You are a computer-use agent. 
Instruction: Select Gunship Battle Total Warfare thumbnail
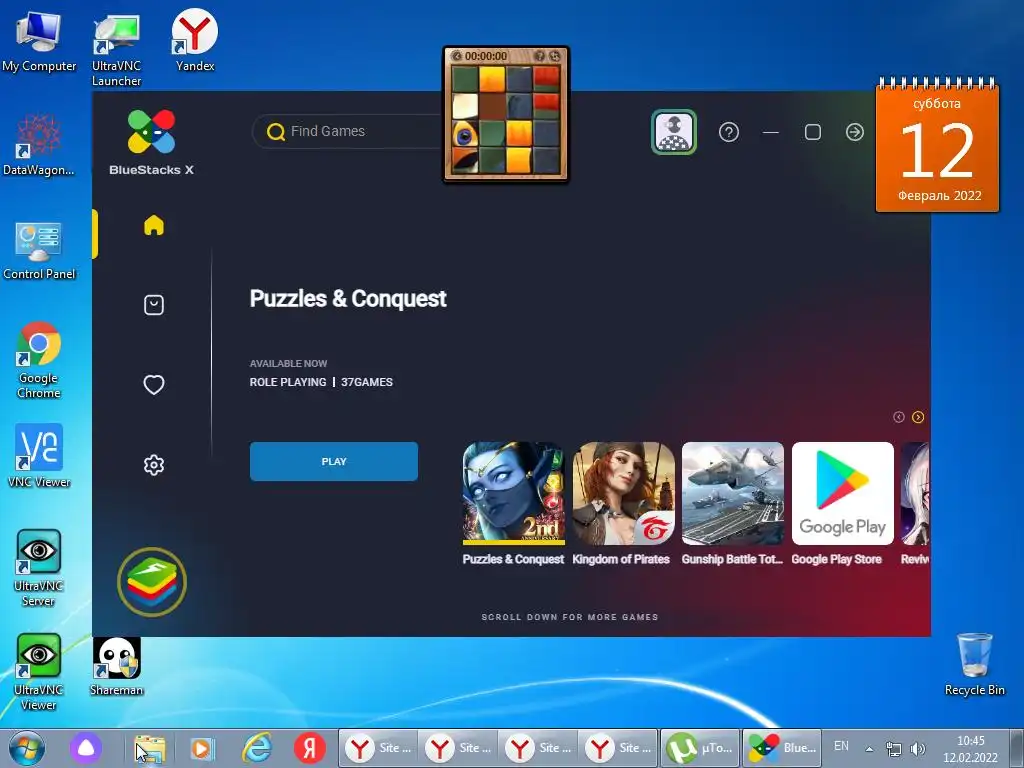(733, 494)
